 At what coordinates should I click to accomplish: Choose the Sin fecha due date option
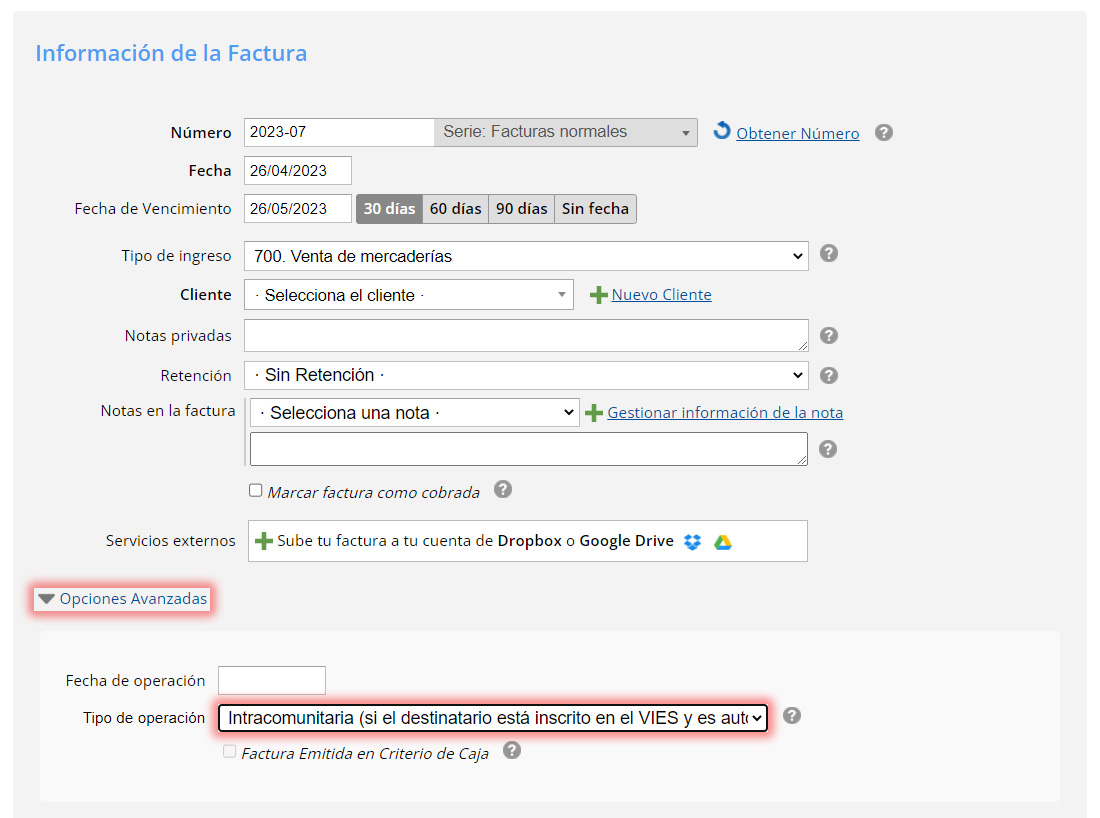pos(595,209)
